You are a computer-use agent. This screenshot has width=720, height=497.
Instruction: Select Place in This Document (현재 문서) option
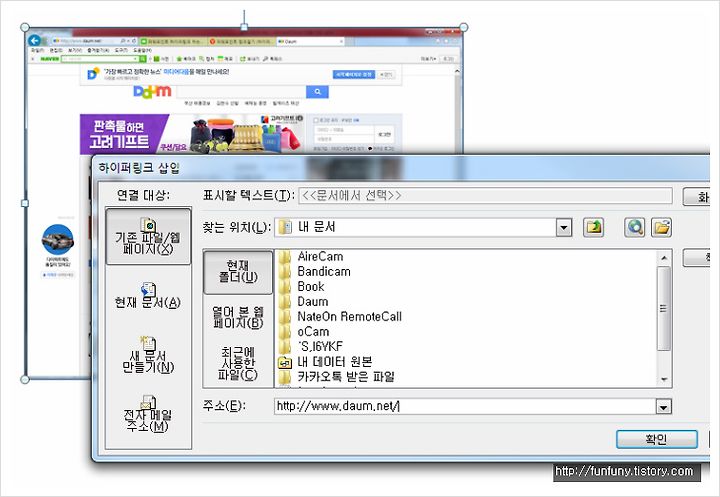(148, 296)
